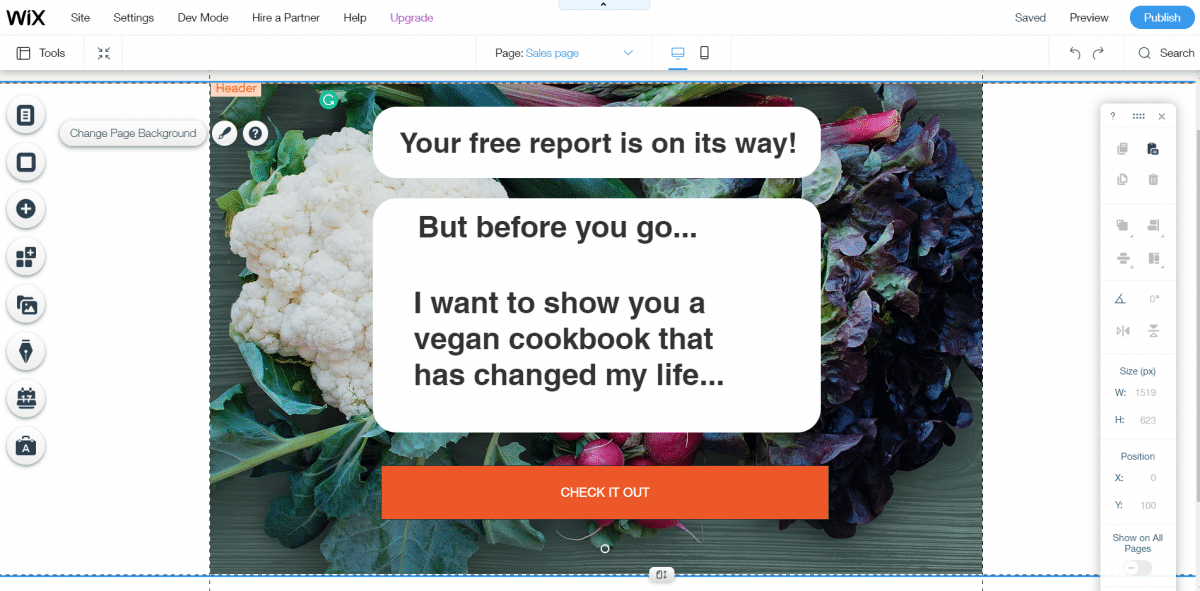The image size is (1200, 591).
Task: Expand the section resize control below the header
Action: click(x=661, y=574)
